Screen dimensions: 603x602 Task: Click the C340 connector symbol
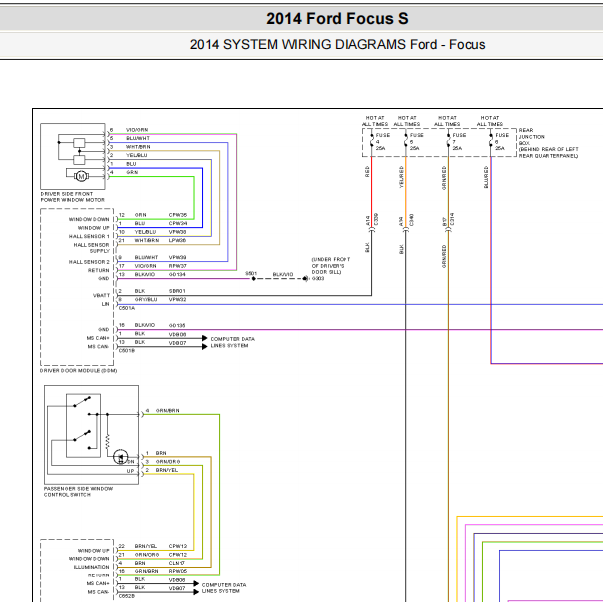coord(406,229)
